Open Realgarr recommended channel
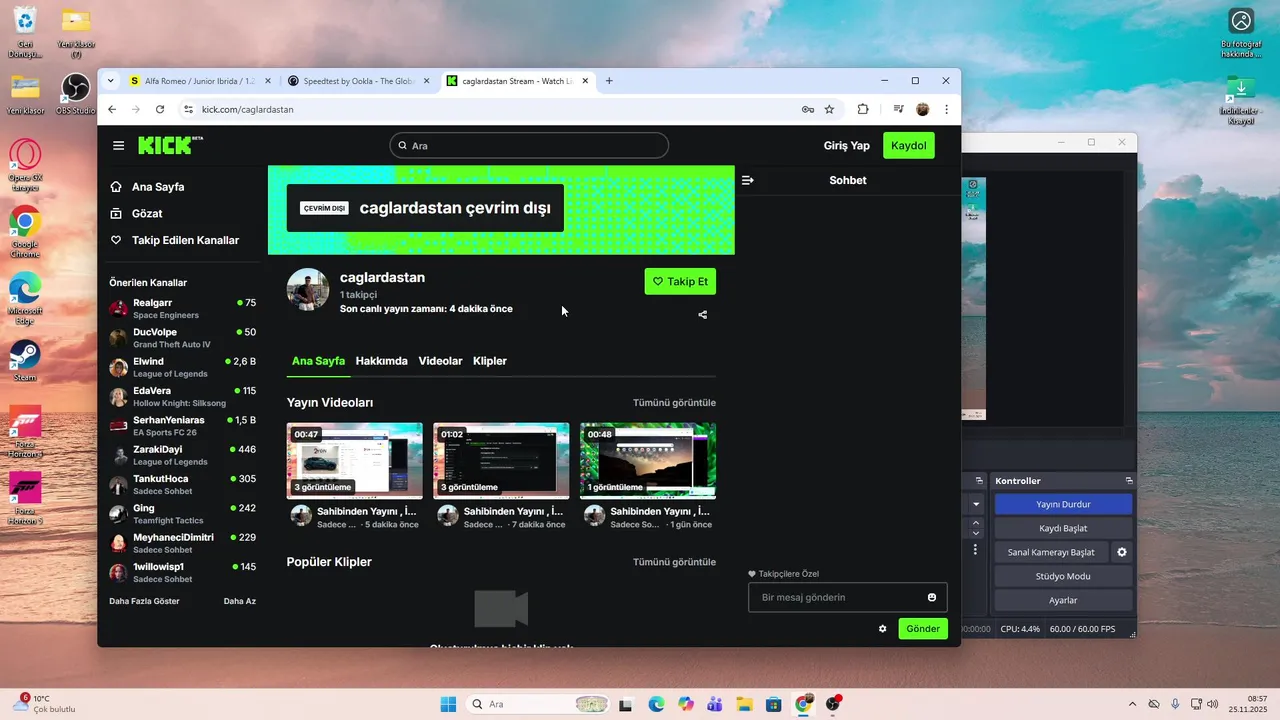The image size is (1280, 720). coord(183,308)
